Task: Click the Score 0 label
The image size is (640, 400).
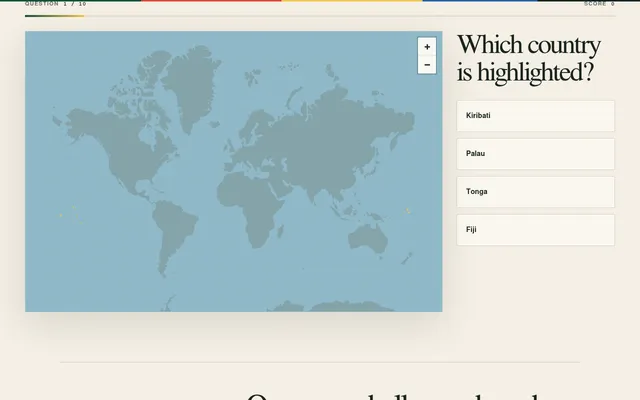Action: (599, 4)
